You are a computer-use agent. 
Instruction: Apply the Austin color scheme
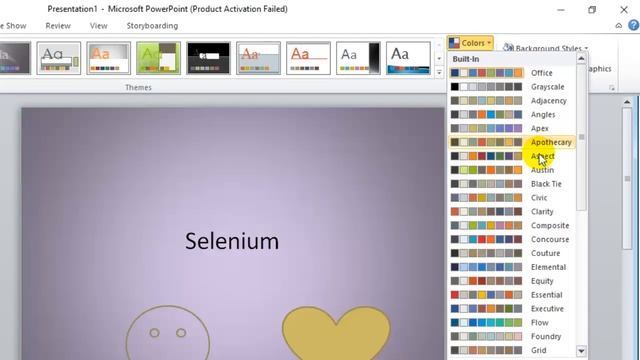click(513, 170)
